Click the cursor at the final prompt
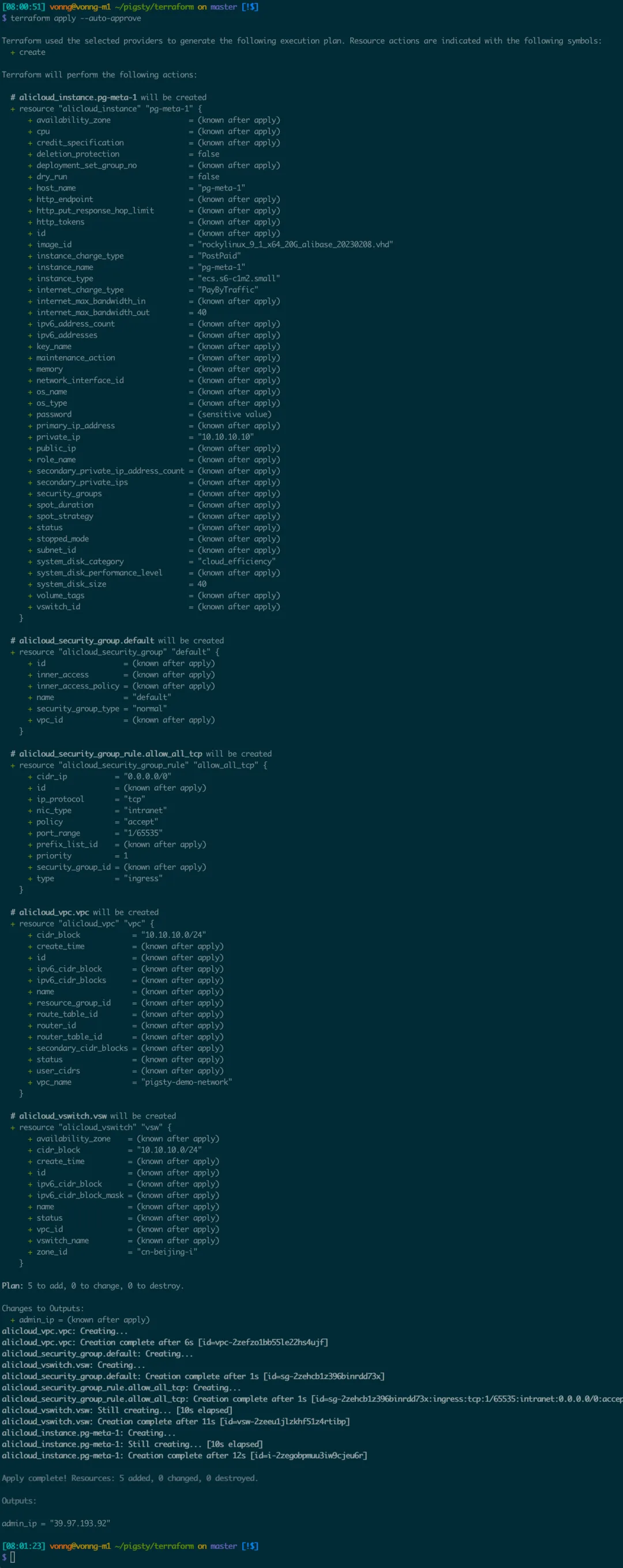623x1568 pixels. coord(13,1558)
